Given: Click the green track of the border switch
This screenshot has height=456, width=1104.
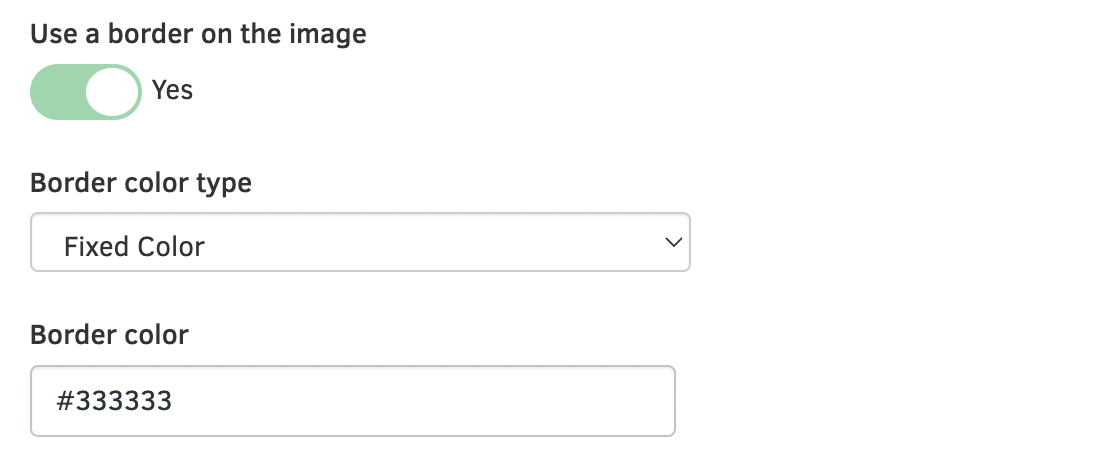Looking at the screenshot, I should (x=55, y=92).
